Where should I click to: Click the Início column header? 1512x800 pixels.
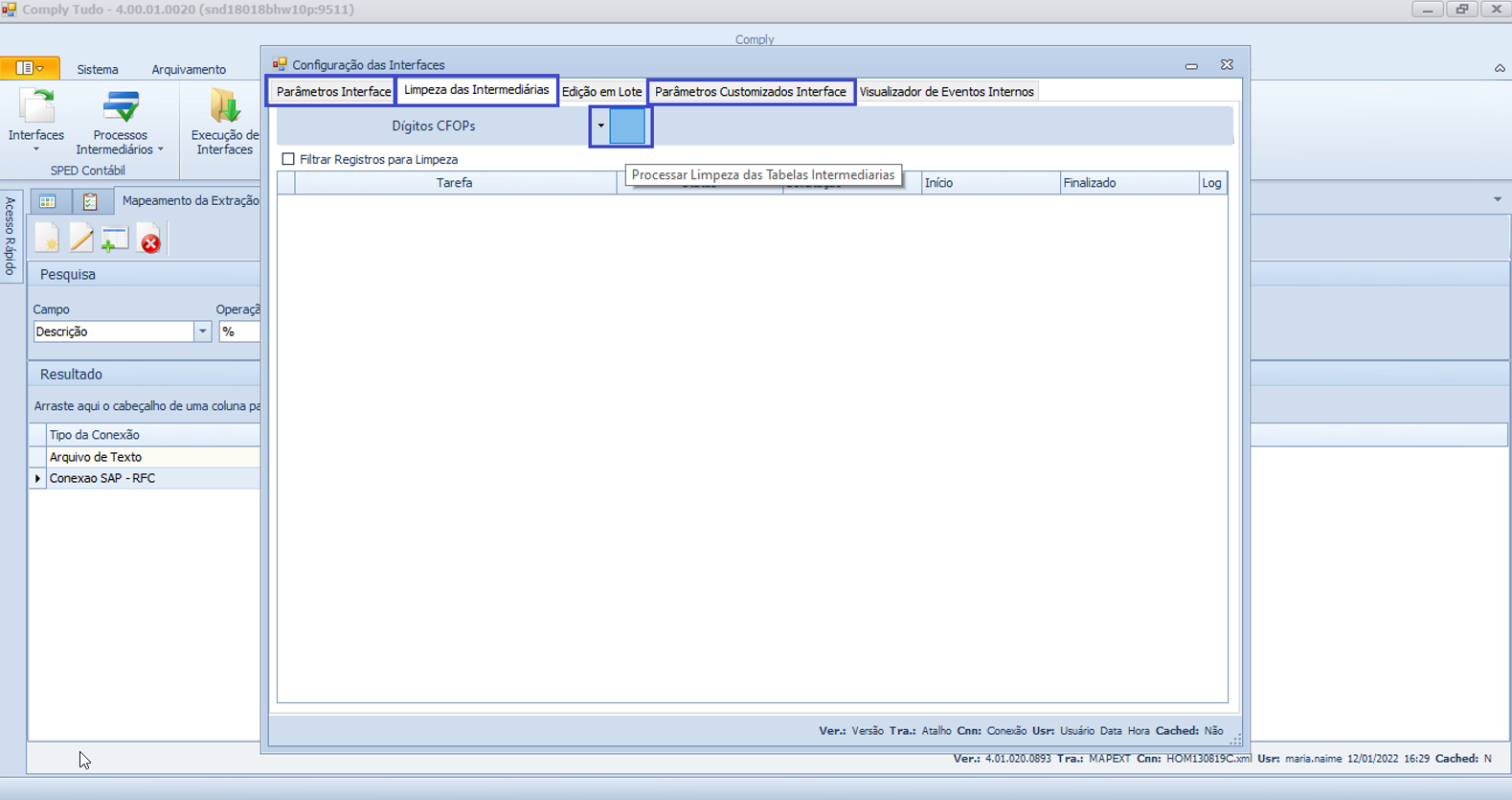tap(990, 183)
